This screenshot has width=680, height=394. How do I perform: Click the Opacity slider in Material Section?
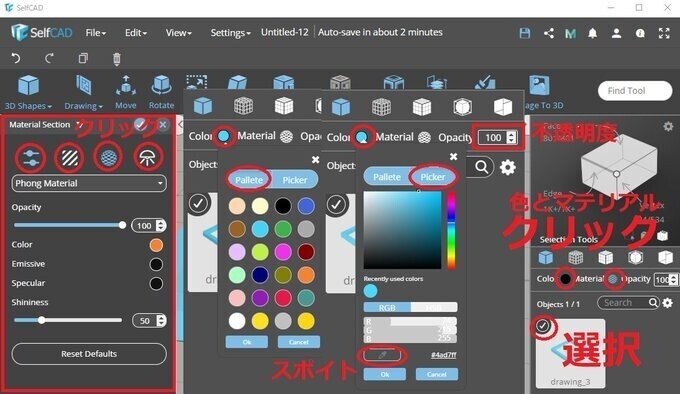pos(69,225)
